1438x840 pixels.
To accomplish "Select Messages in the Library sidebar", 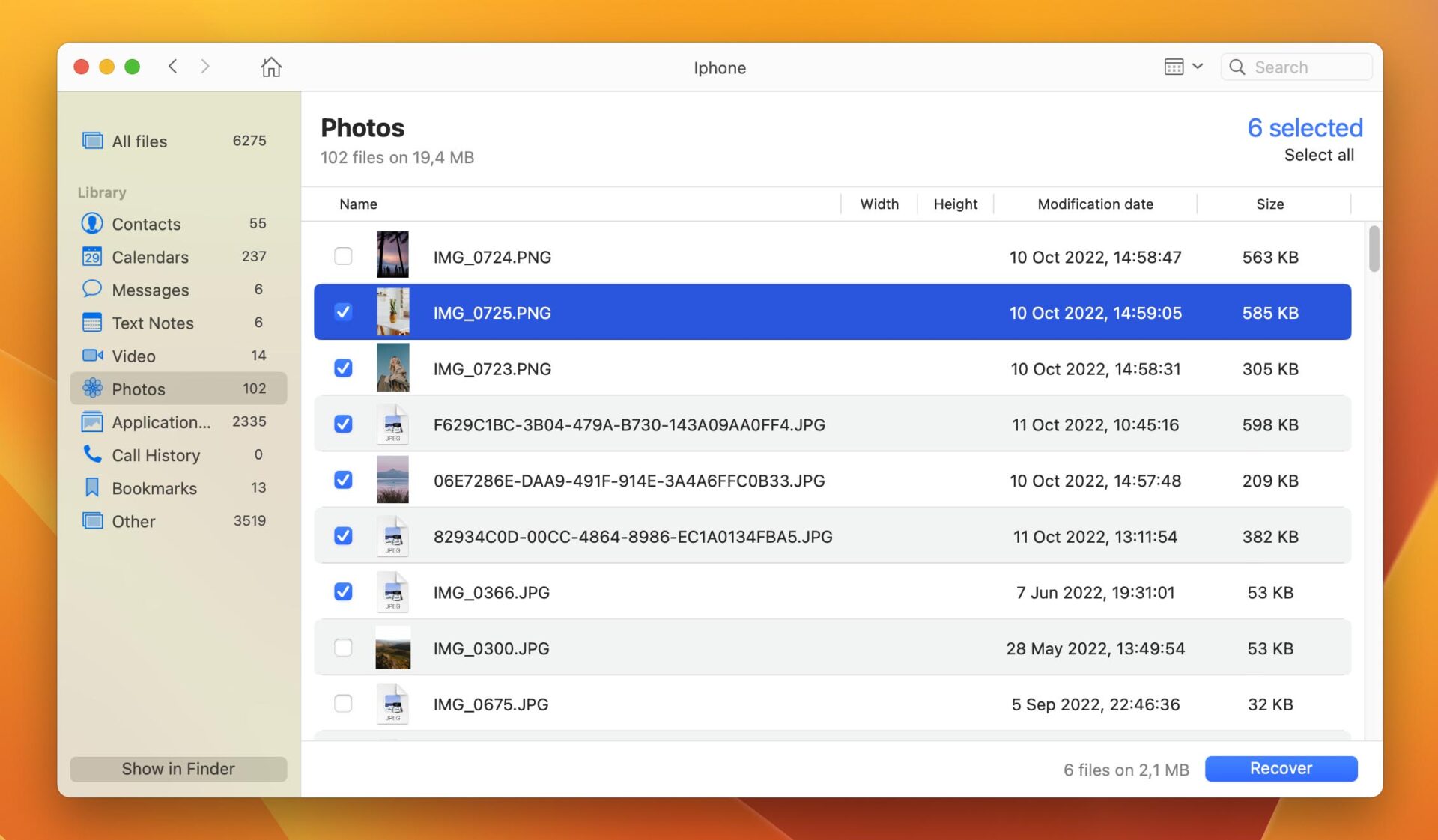I will pyautogui.click(x=150, y=290).
